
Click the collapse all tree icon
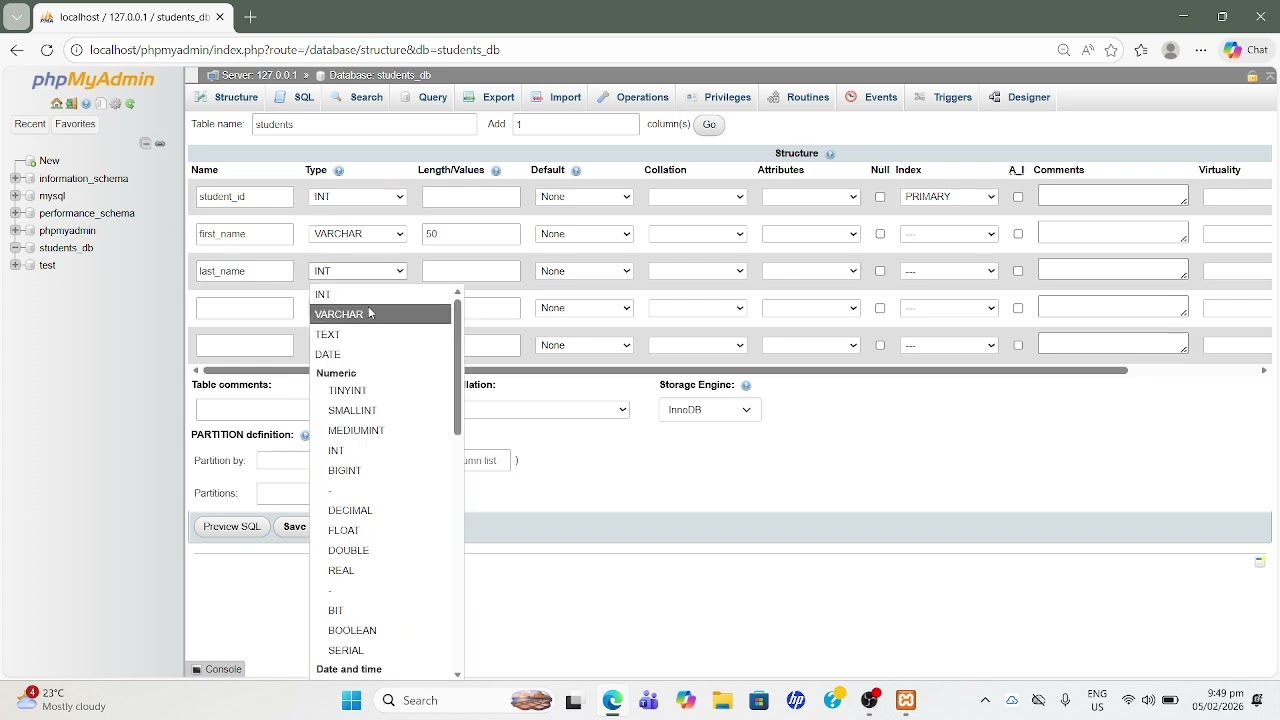tap(146, 143)
